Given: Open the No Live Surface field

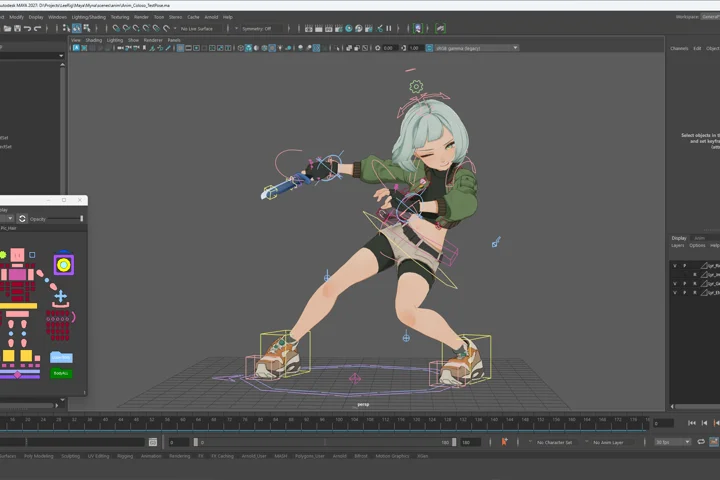Looking at the screenshot, I should point(201,28).
